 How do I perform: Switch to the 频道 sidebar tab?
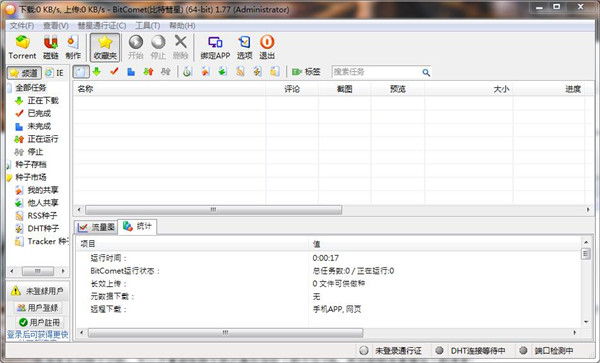tap(24, 73)
